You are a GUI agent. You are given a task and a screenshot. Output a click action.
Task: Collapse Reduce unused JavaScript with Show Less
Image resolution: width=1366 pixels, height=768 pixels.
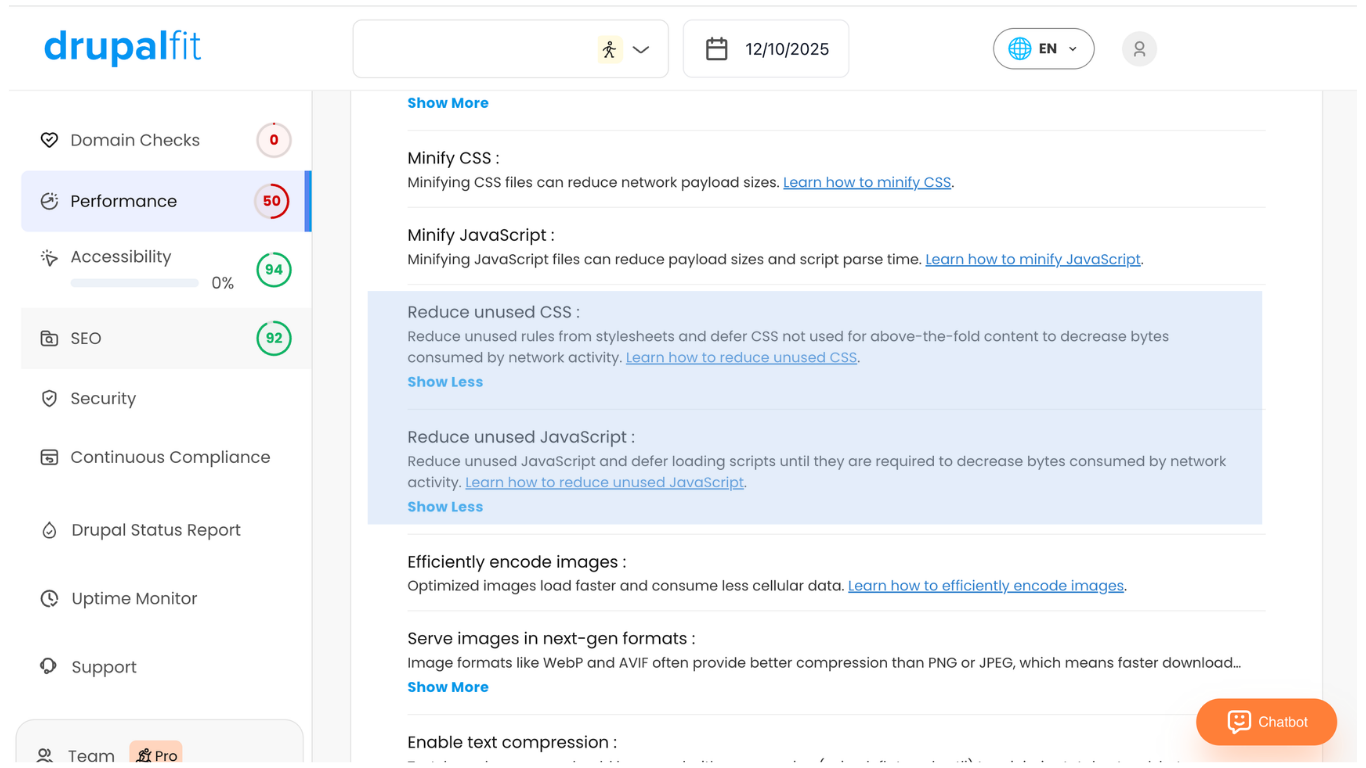coord(445,507)
